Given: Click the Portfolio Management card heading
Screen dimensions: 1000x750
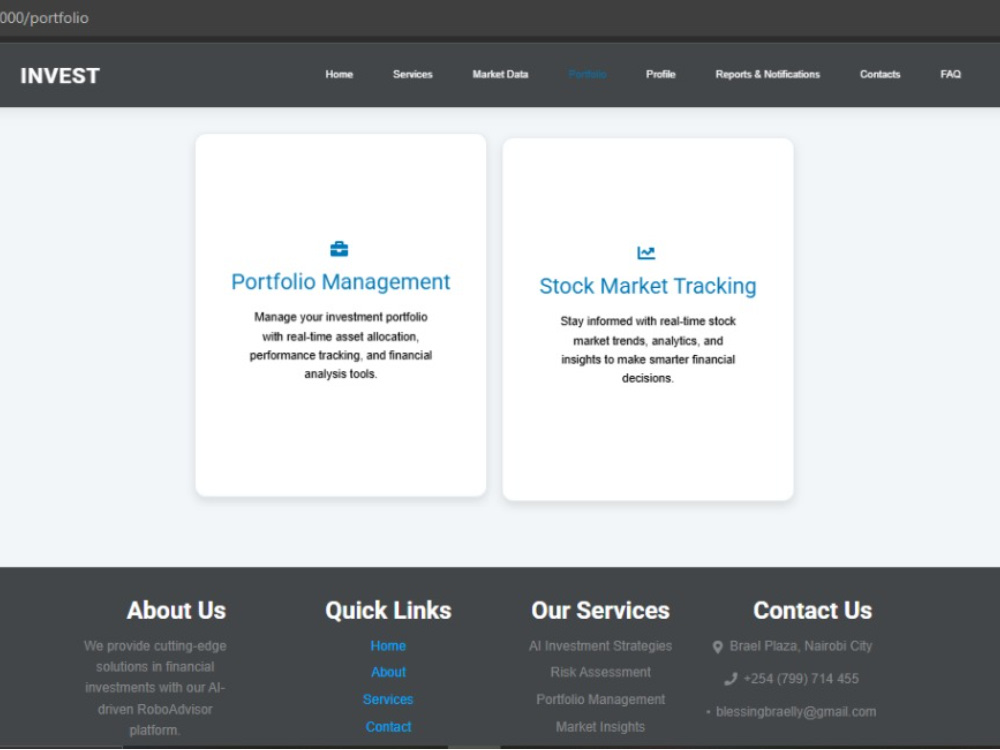Looking at the screenshot, I should click(x=341, y=282).
